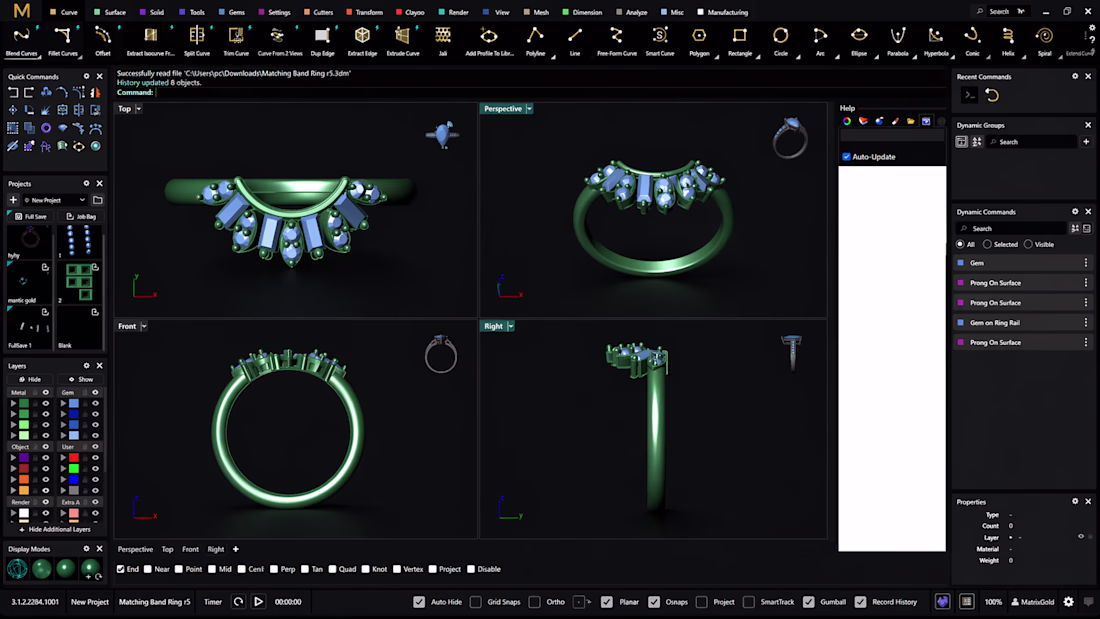Open the Perspective viewport dropdown arrow
The image size is (1100, 619).
click(x=529, y=109)
